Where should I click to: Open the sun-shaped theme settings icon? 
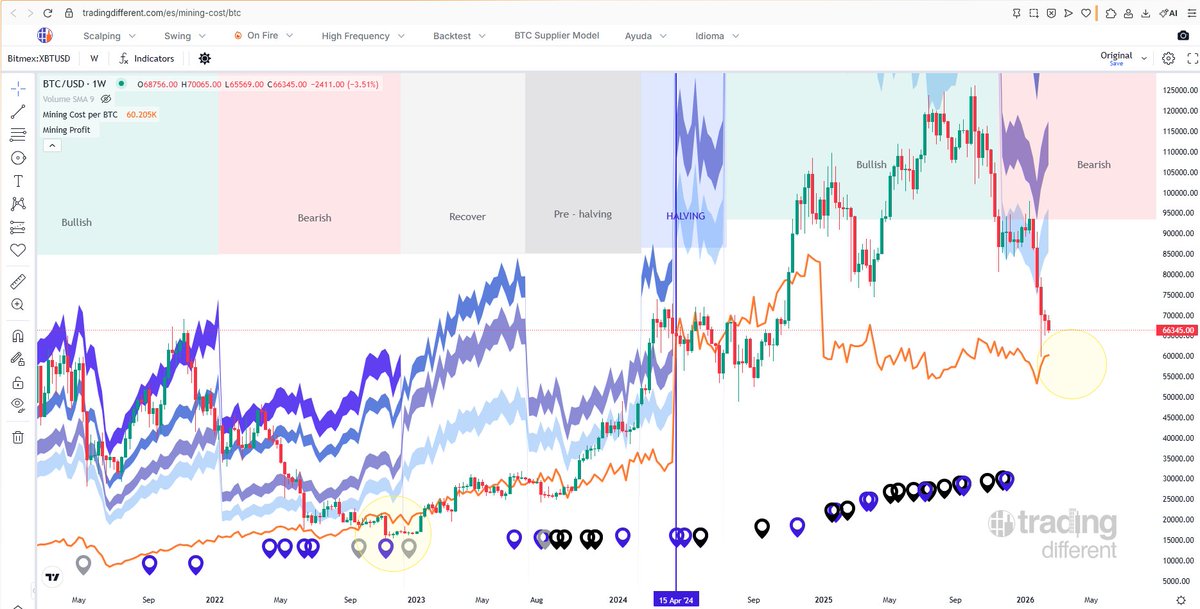(205, 59)
